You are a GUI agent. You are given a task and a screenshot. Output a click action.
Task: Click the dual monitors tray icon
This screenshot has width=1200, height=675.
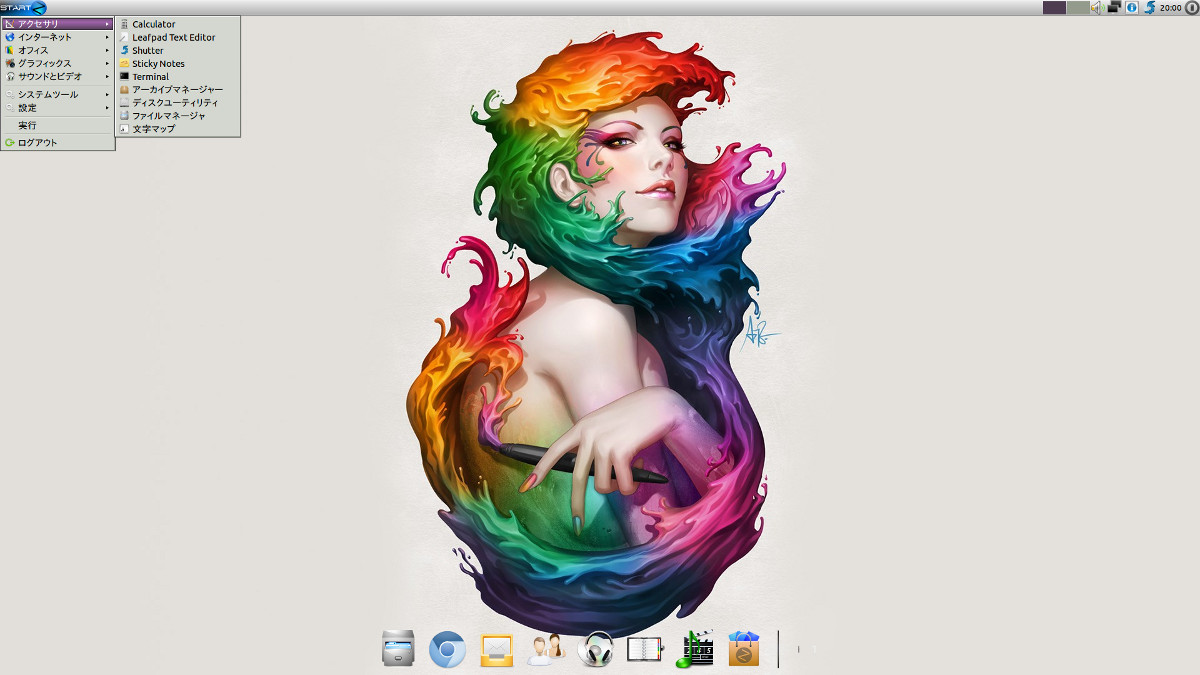[x=1114, y=7]
